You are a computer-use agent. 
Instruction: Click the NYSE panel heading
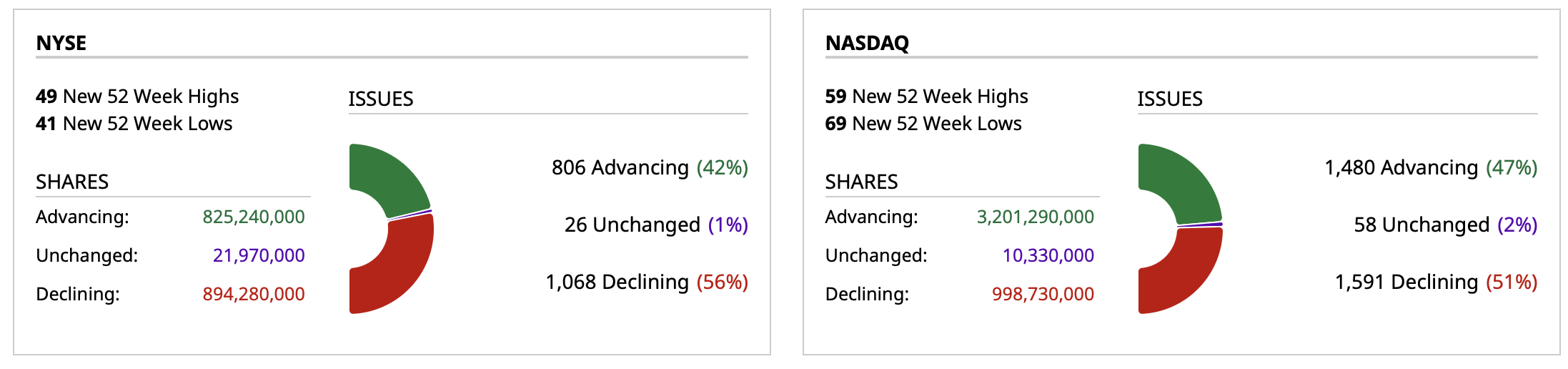coord(61,43)
